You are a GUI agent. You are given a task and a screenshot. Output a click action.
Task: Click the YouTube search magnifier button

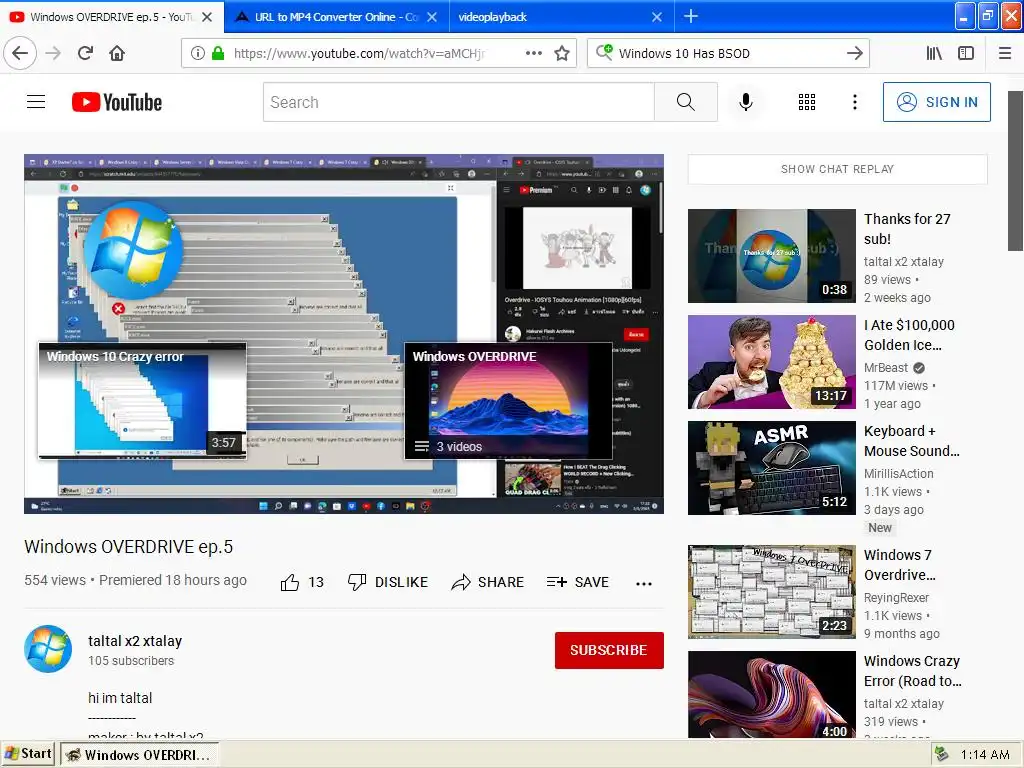(x=685, y=102)
